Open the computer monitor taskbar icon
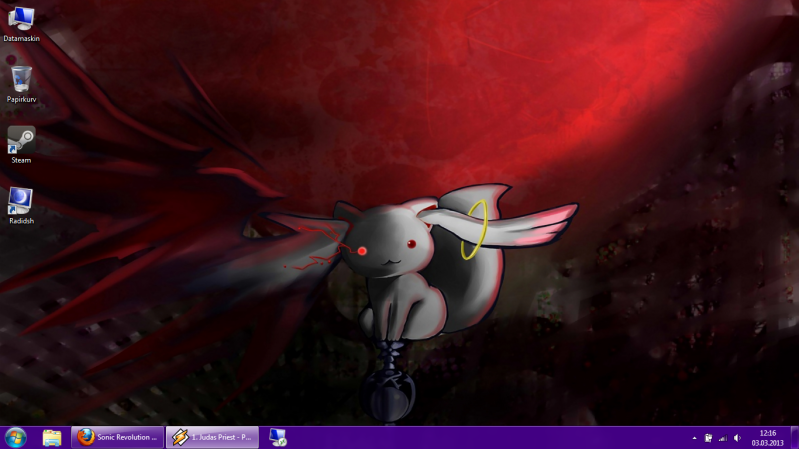 278,437
